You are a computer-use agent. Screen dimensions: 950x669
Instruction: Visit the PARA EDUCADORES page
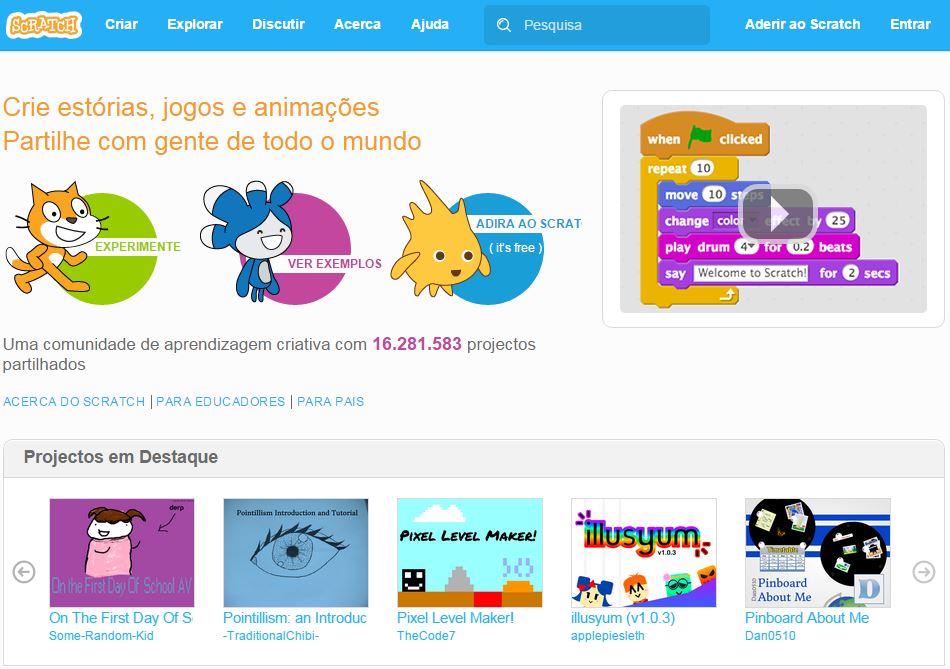coord(220,400)
